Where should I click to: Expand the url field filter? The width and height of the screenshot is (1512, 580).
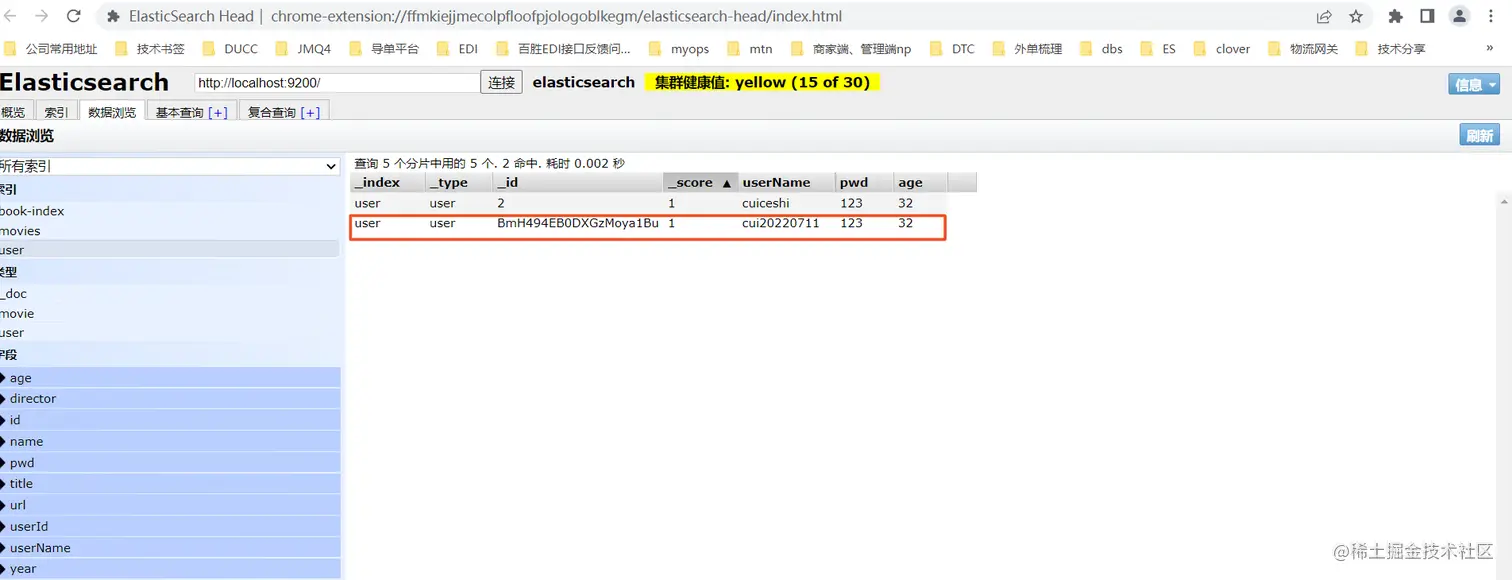pos(170,505)
